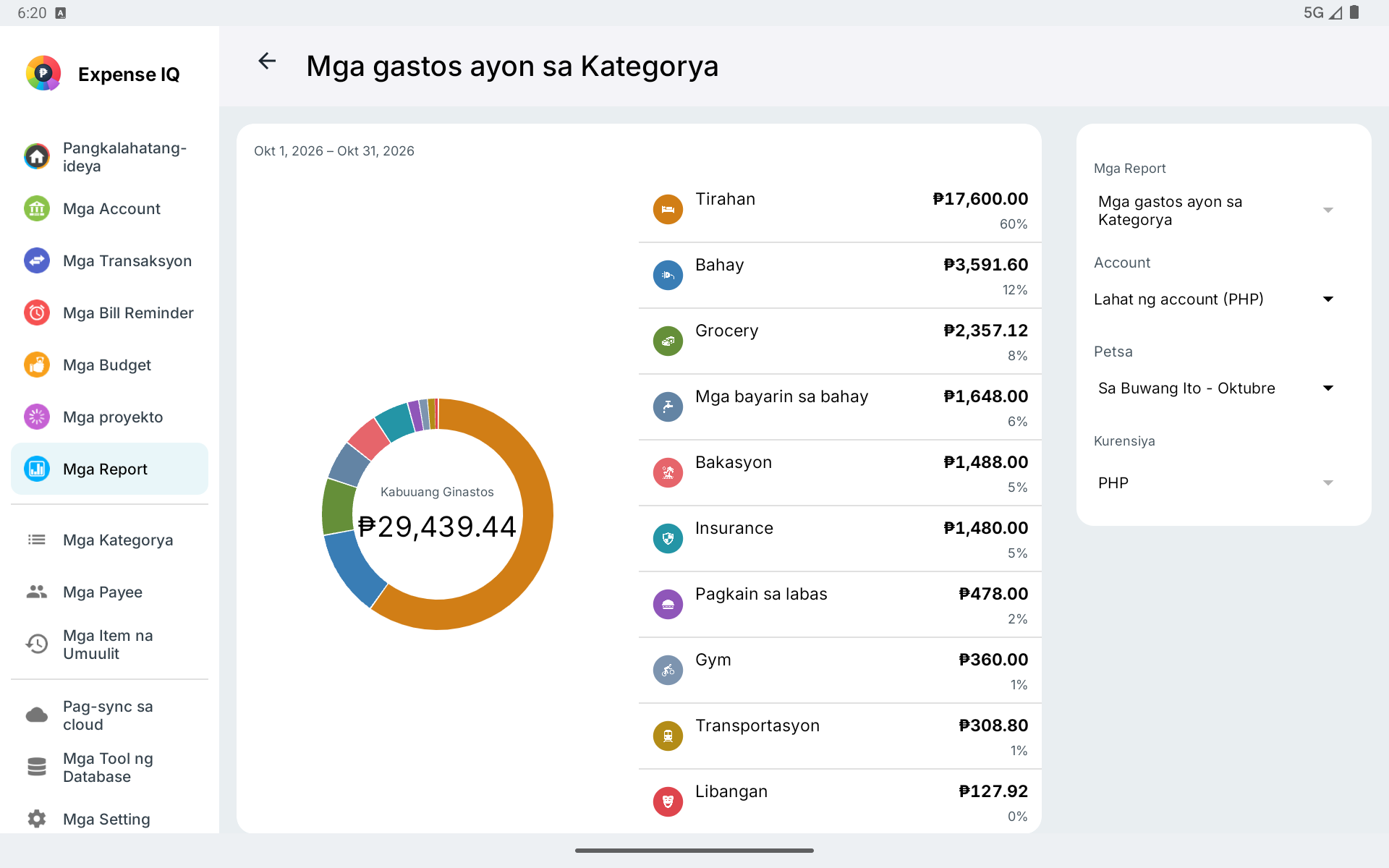Open Mga Account bank icon

point(37,208)
